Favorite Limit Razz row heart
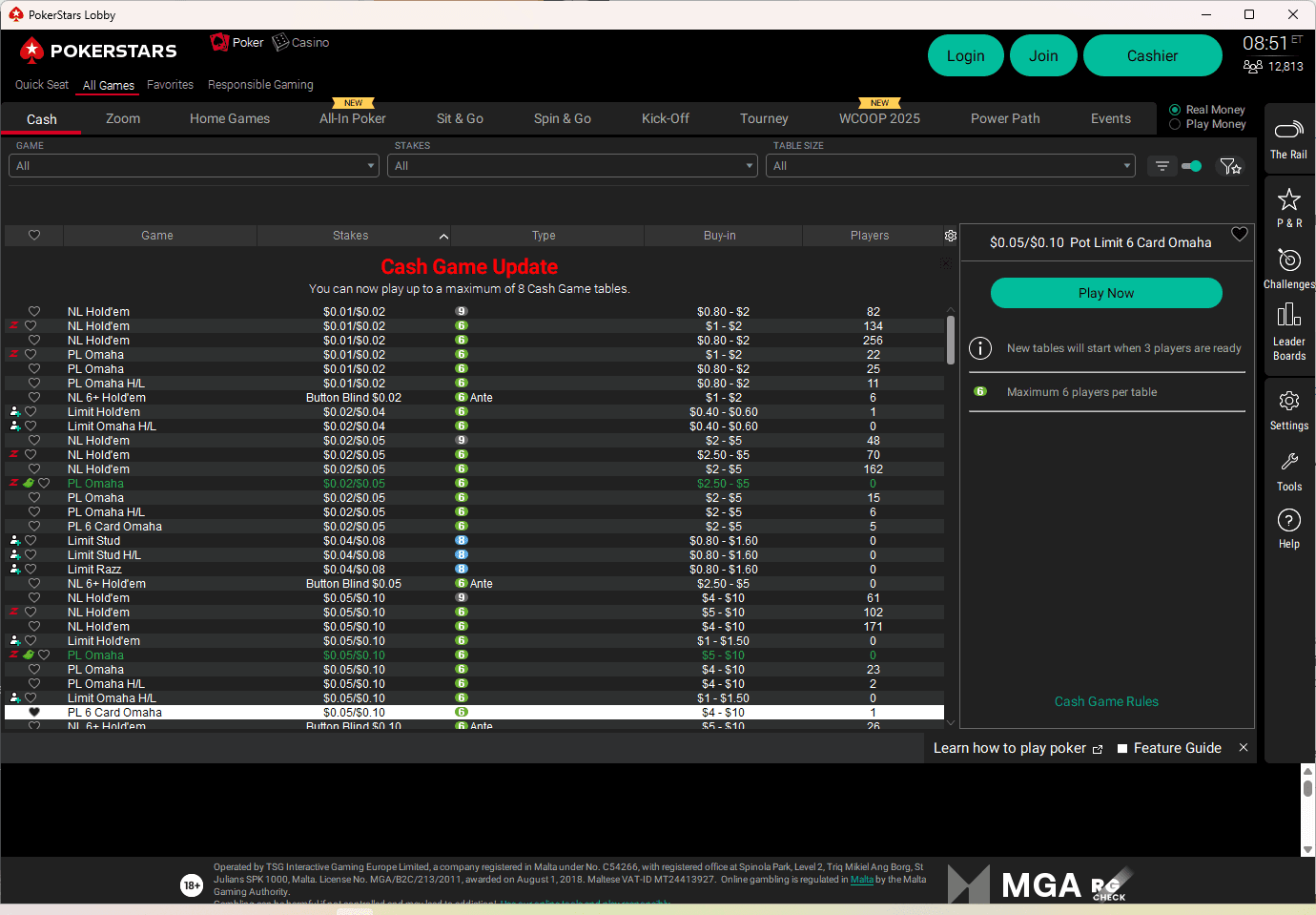 tap(31, 570)
